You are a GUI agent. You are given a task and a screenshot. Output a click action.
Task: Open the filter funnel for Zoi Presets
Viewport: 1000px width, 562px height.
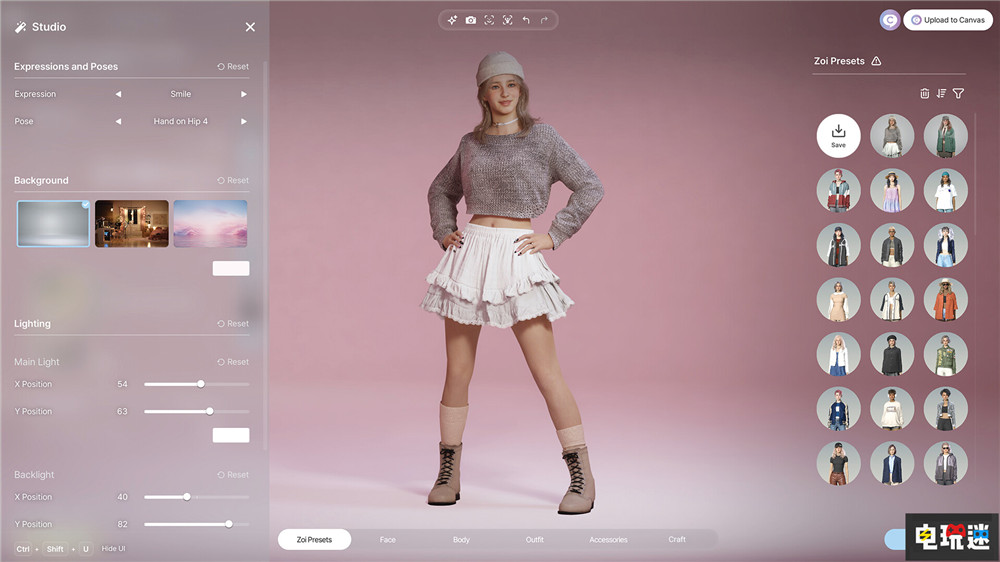click(958, 93)
